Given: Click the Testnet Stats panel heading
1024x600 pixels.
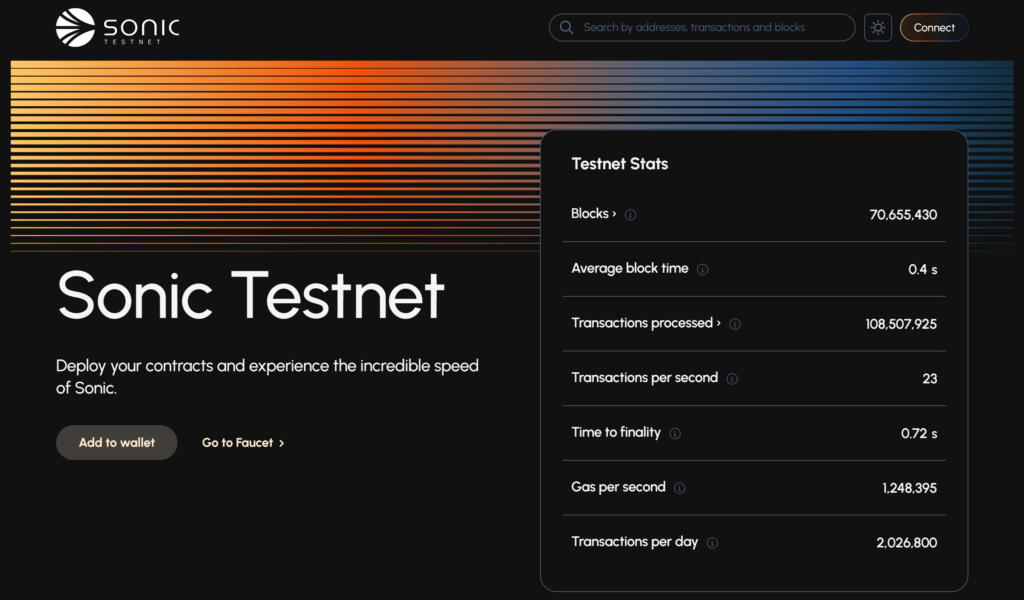Looking at the screenshot, I should pos(619,164).
